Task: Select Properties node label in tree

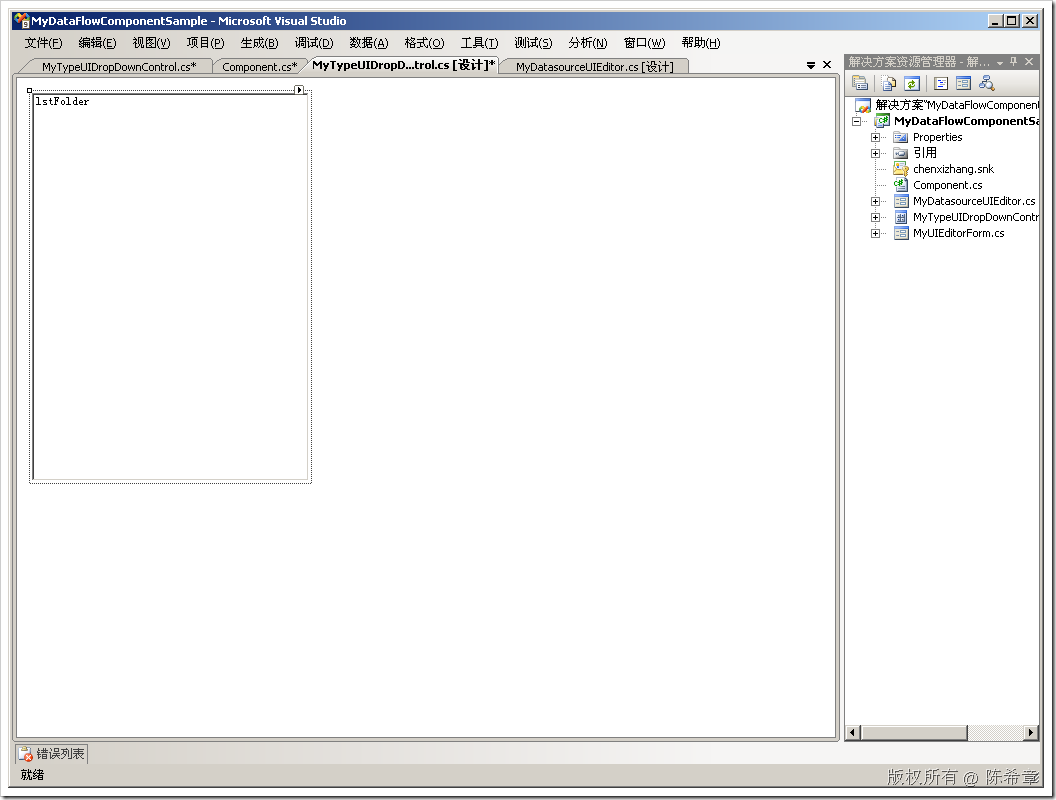Action: pyautogui.click(x=937, y=137)
